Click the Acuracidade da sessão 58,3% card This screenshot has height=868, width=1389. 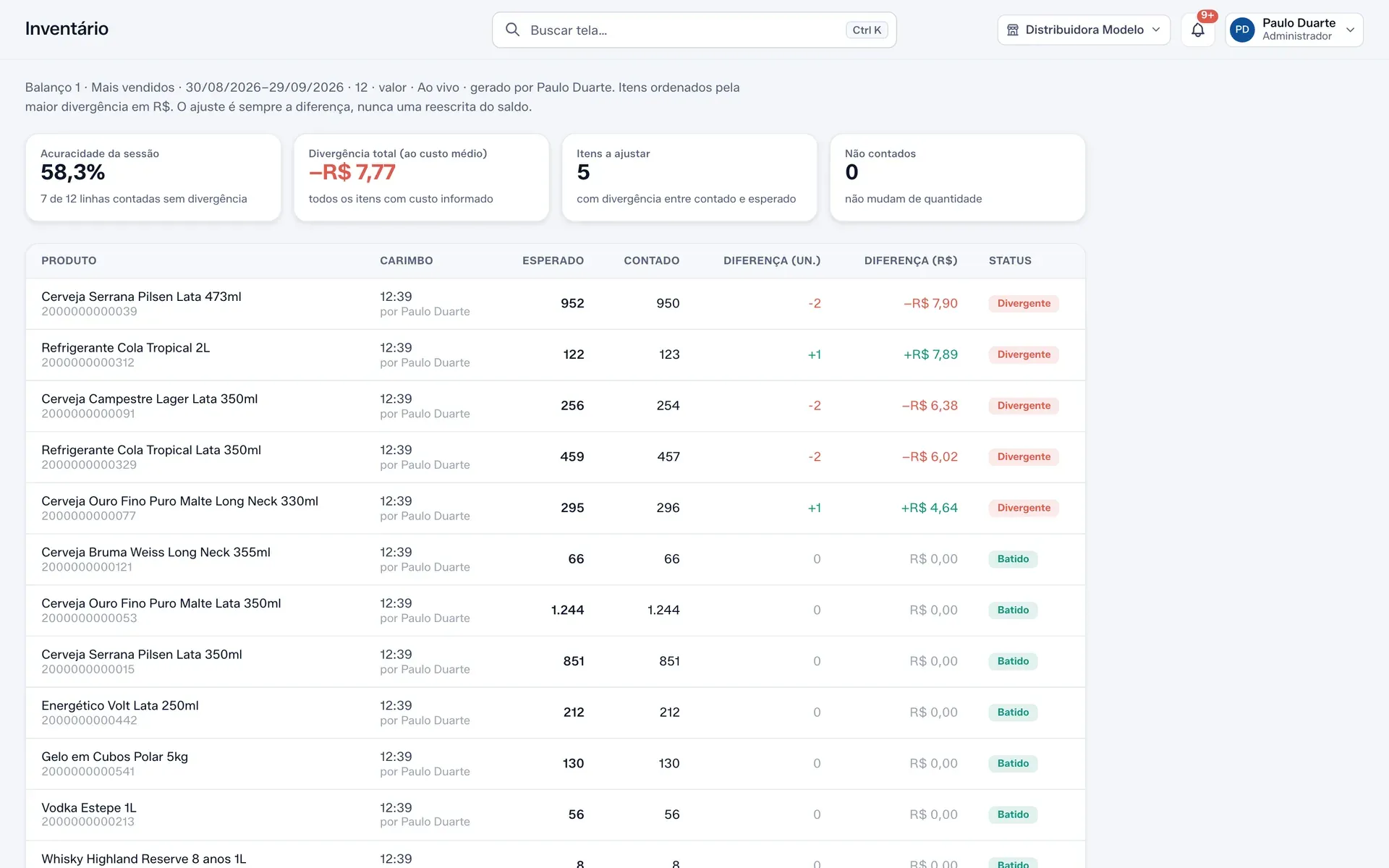pos(153,177)
